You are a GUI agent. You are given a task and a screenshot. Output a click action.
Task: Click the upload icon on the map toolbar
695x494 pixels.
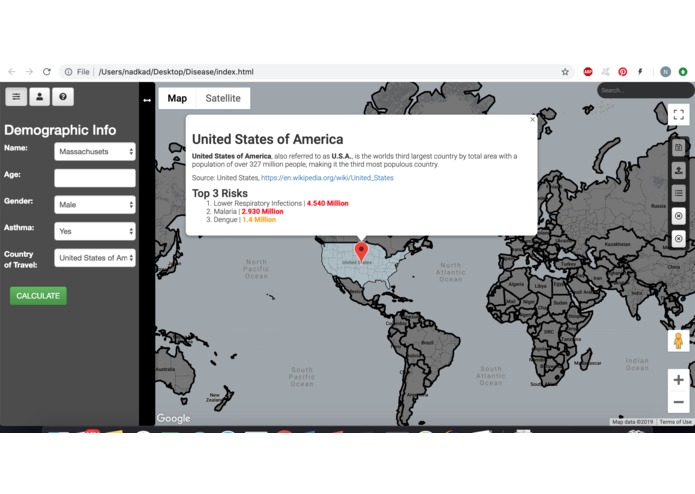click(679, 171)
